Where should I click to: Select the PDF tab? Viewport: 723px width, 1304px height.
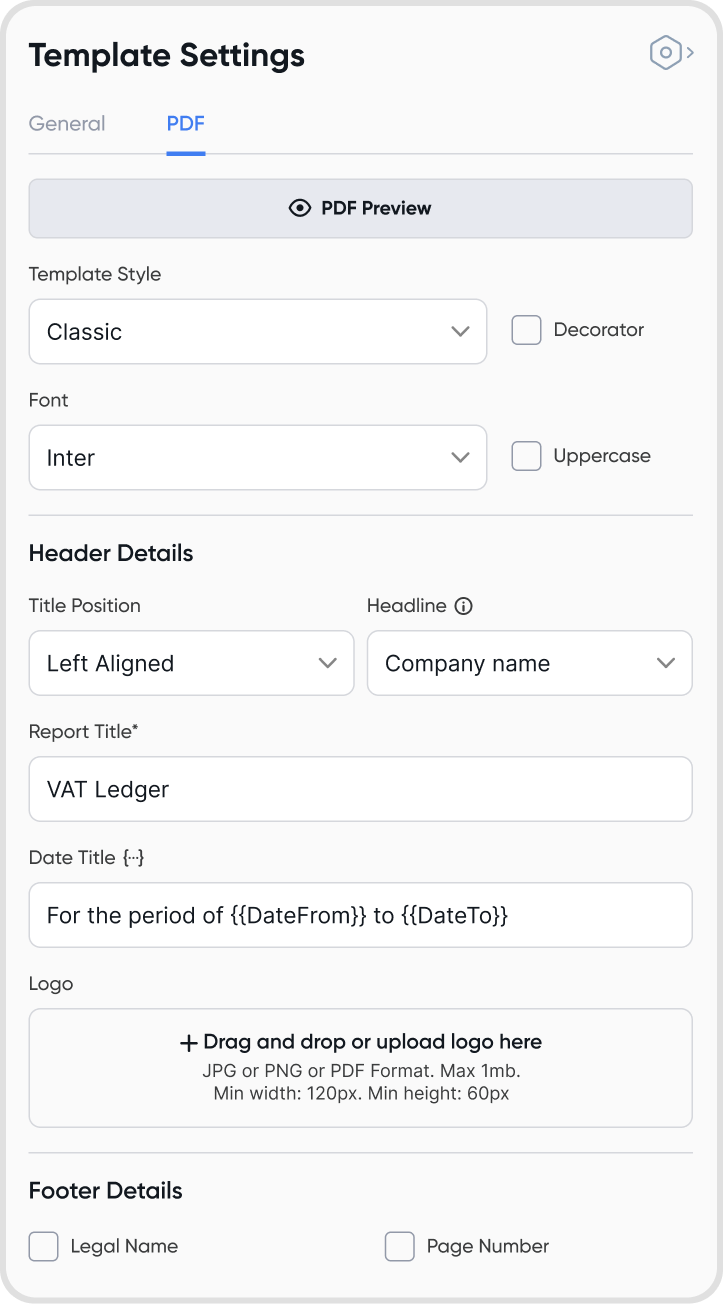(186, 124)
